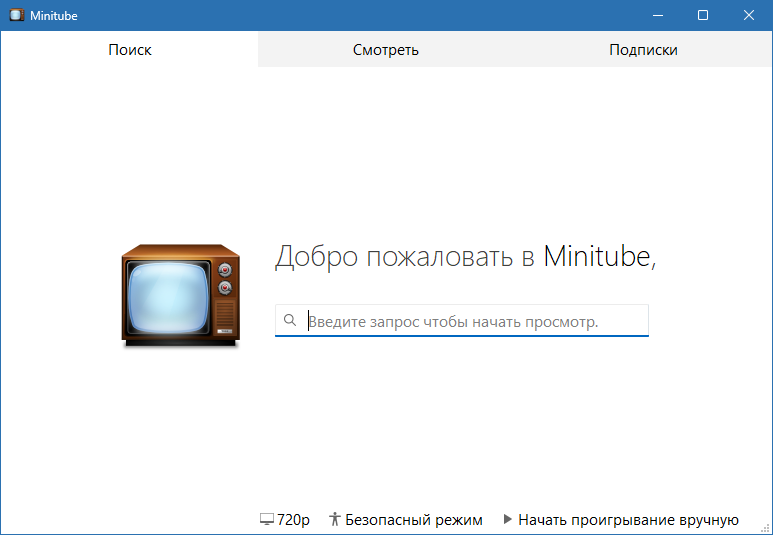Image resolution: width=773 pixels, height=535 pixels.
Task: Switch to the Поиск tab
Action: pos(129,49)
